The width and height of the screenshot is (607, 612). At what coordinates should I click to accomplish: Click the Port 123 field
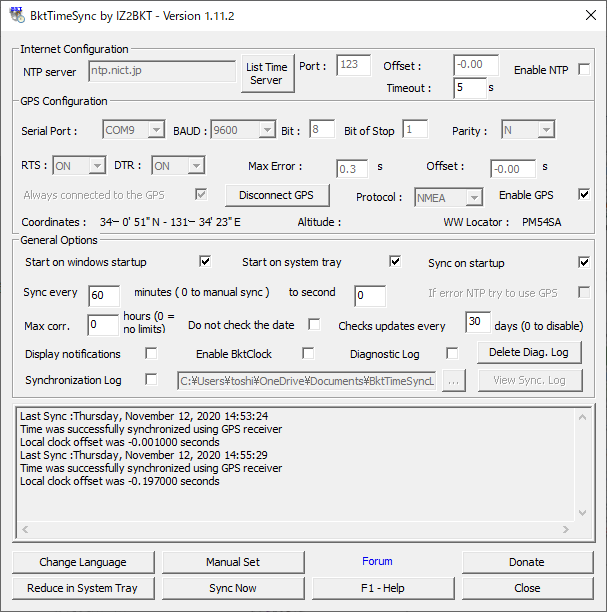coord(353,65)
